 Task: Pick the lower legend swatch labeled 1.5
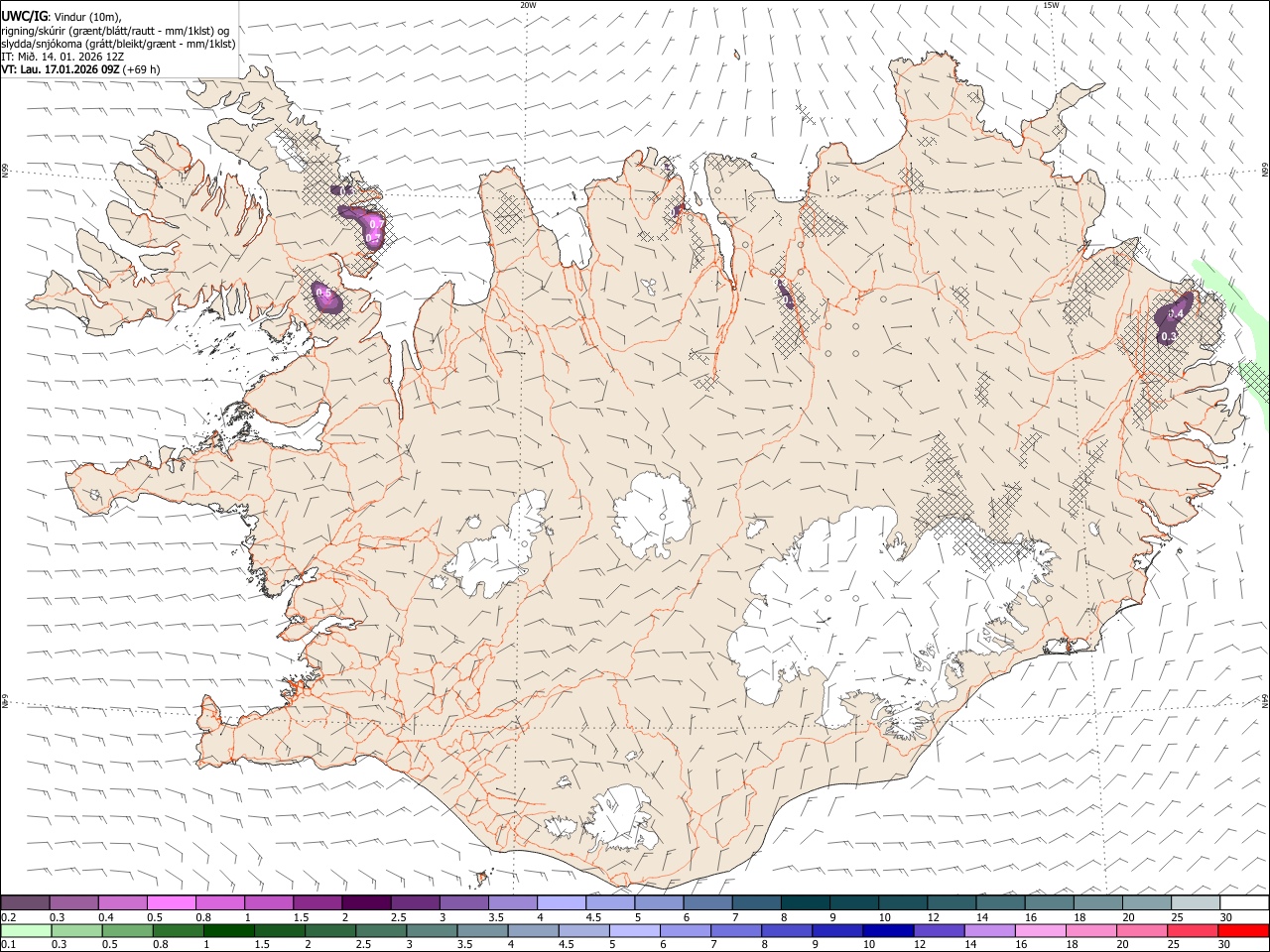(x=280, y=930)
